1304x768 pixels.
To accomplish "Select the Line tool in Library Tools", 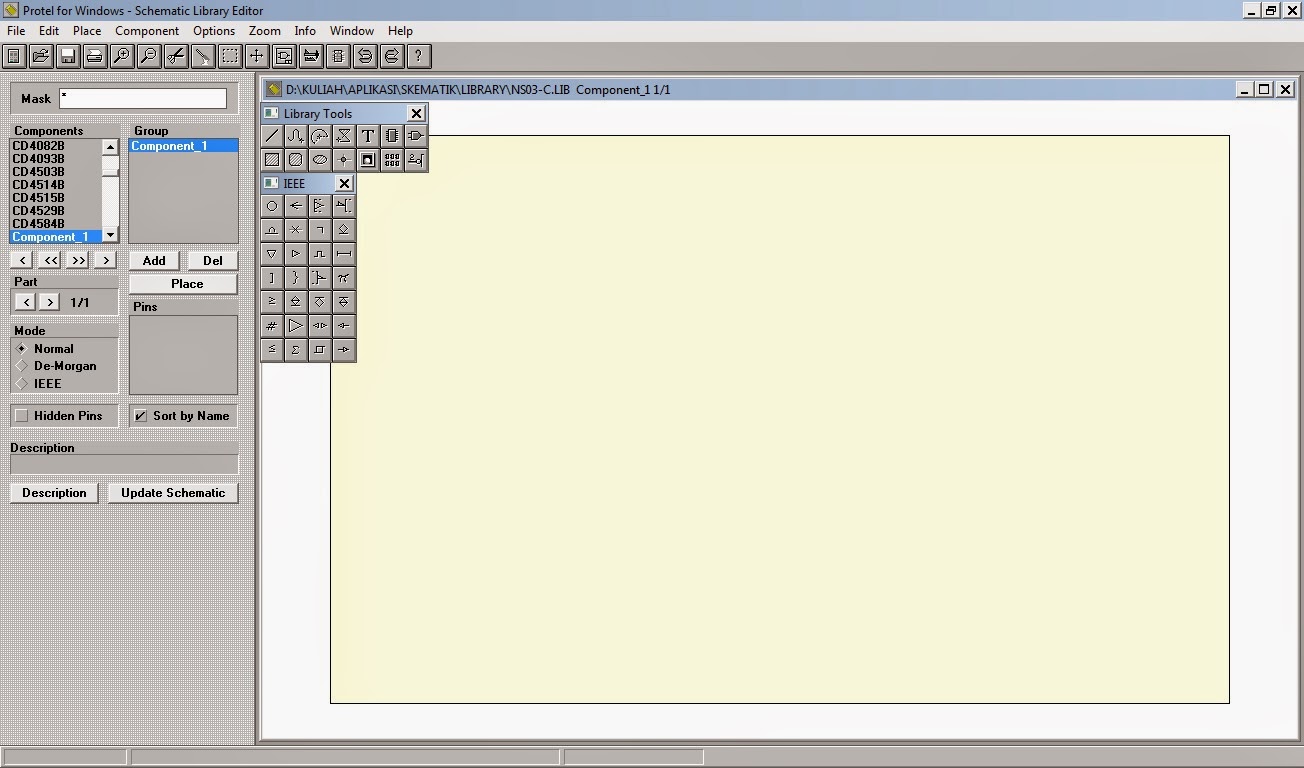I will pos(271,135).
